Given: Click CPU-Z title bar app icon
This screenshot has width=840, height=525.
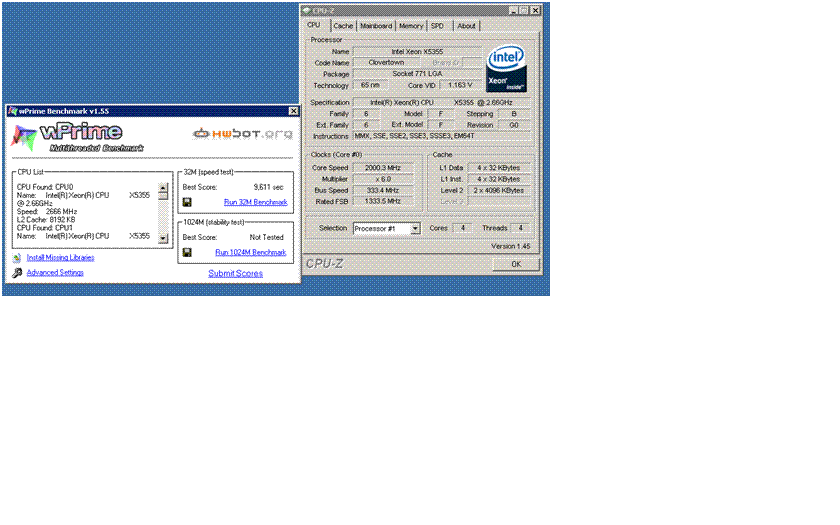Looking at the screenshot, I should point(307,10).
